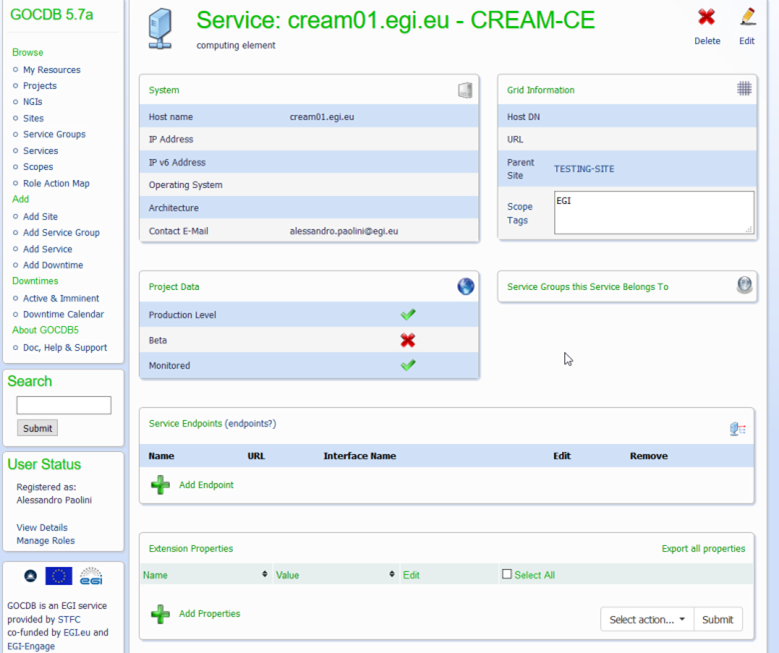
Task: Click the System panel server icon
Action: point(465,90)
